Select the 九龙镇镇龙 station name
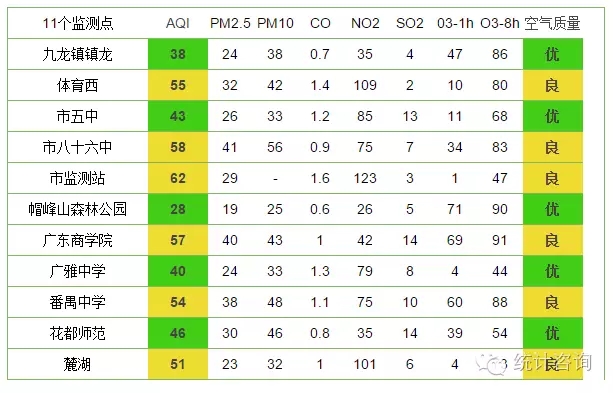 [77, 54]
